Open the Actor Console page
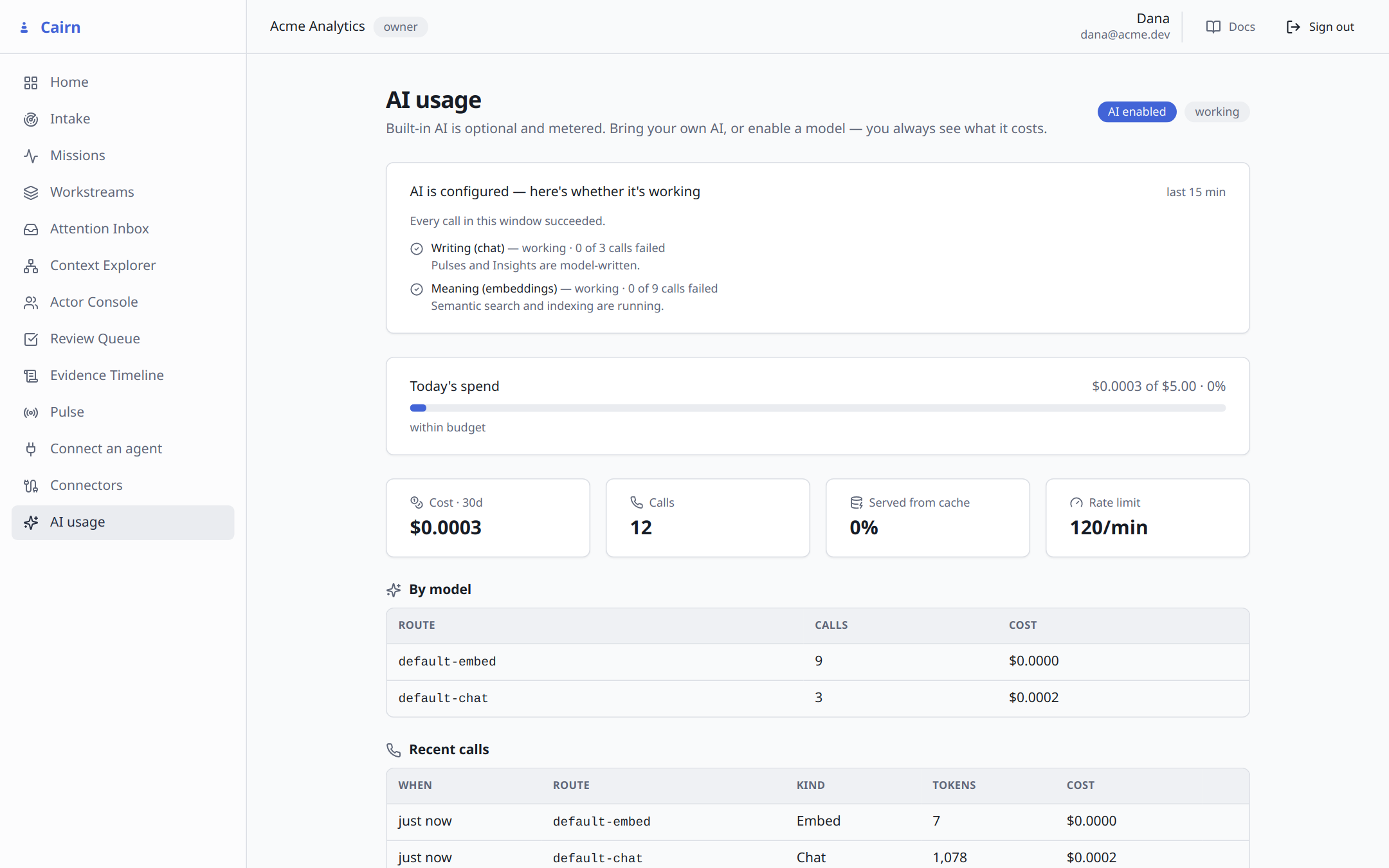Image resolution: width=1389 pixels, height=868 pixels. 123,302
